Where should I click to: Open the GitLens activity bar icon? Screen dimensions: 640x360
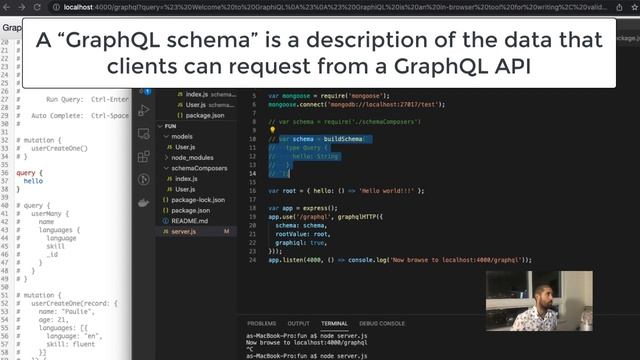(x=144, y=179)
